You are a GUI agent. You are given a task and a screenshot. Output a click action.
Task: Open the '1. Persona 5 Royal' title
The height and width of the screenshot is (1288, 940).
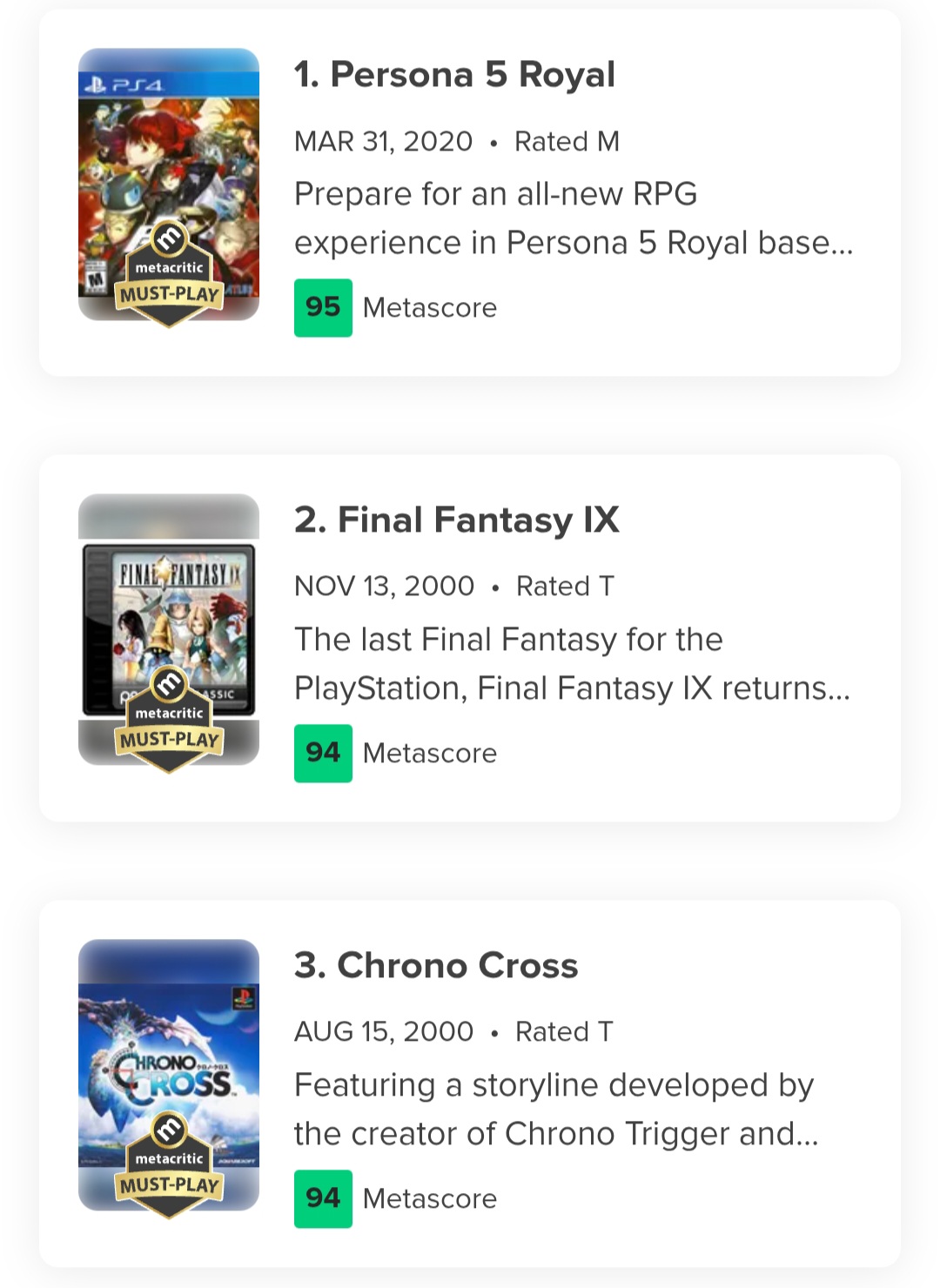(454, 75)
